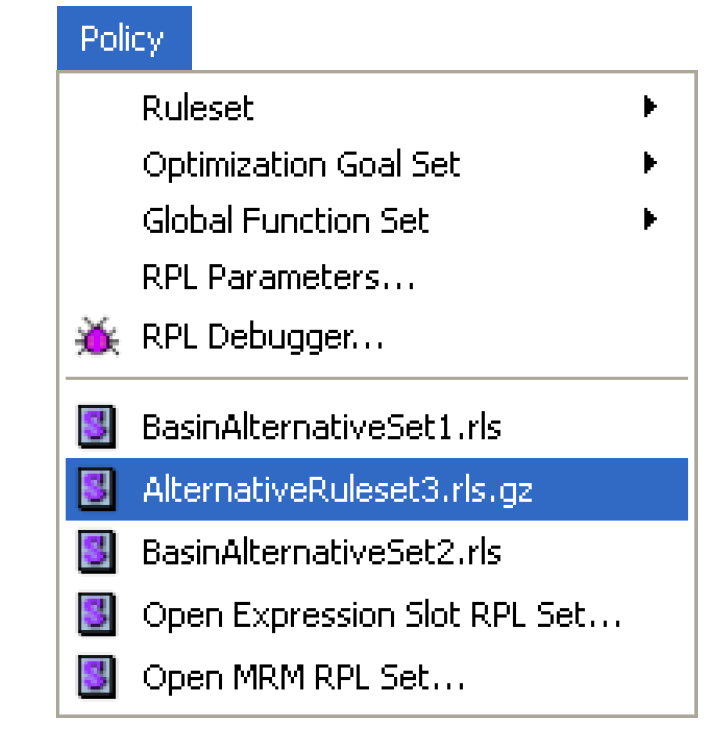Screen dimensions: 715x733
Task: Expand the Ruleset submenu arrow
Action: click(x=650, y=107)
